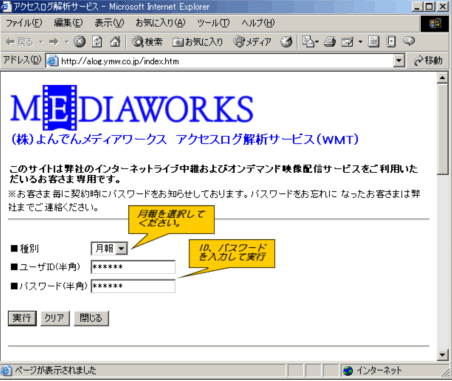Click the ■種別 label

[25, 248]
